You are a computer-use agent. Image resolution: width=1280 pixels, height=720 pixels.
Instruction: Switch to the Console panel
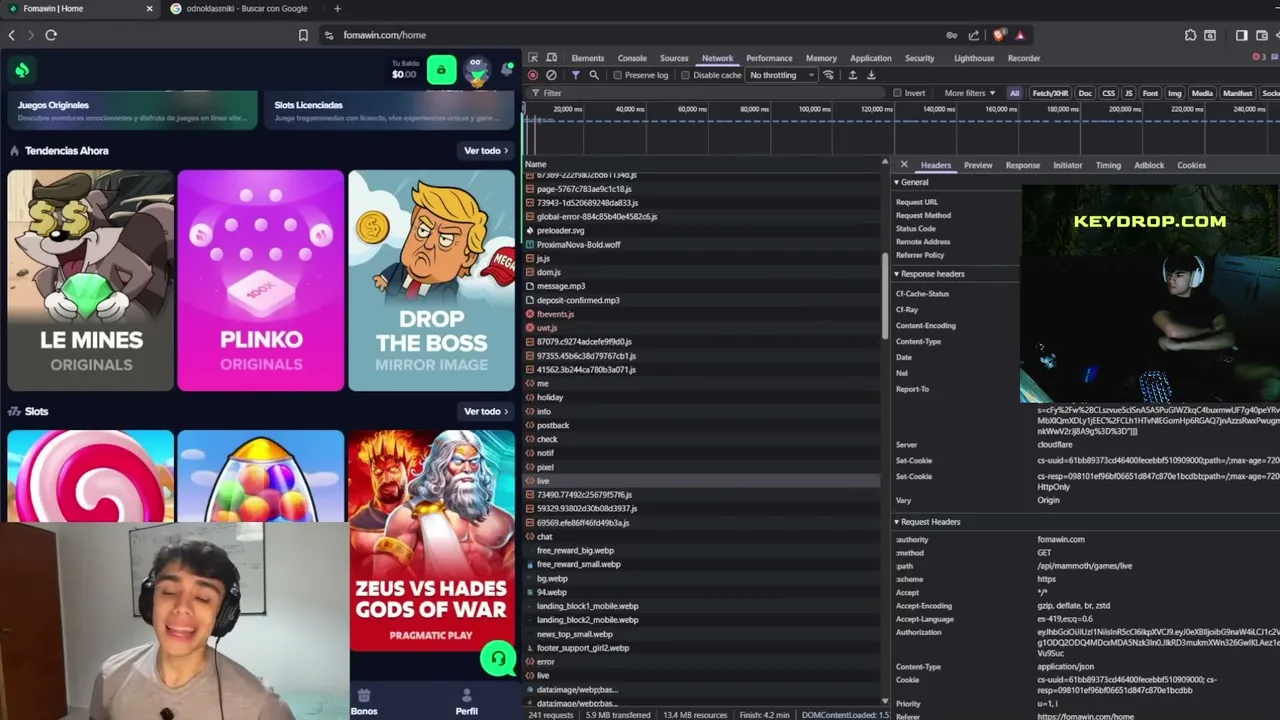pos(632,58)
